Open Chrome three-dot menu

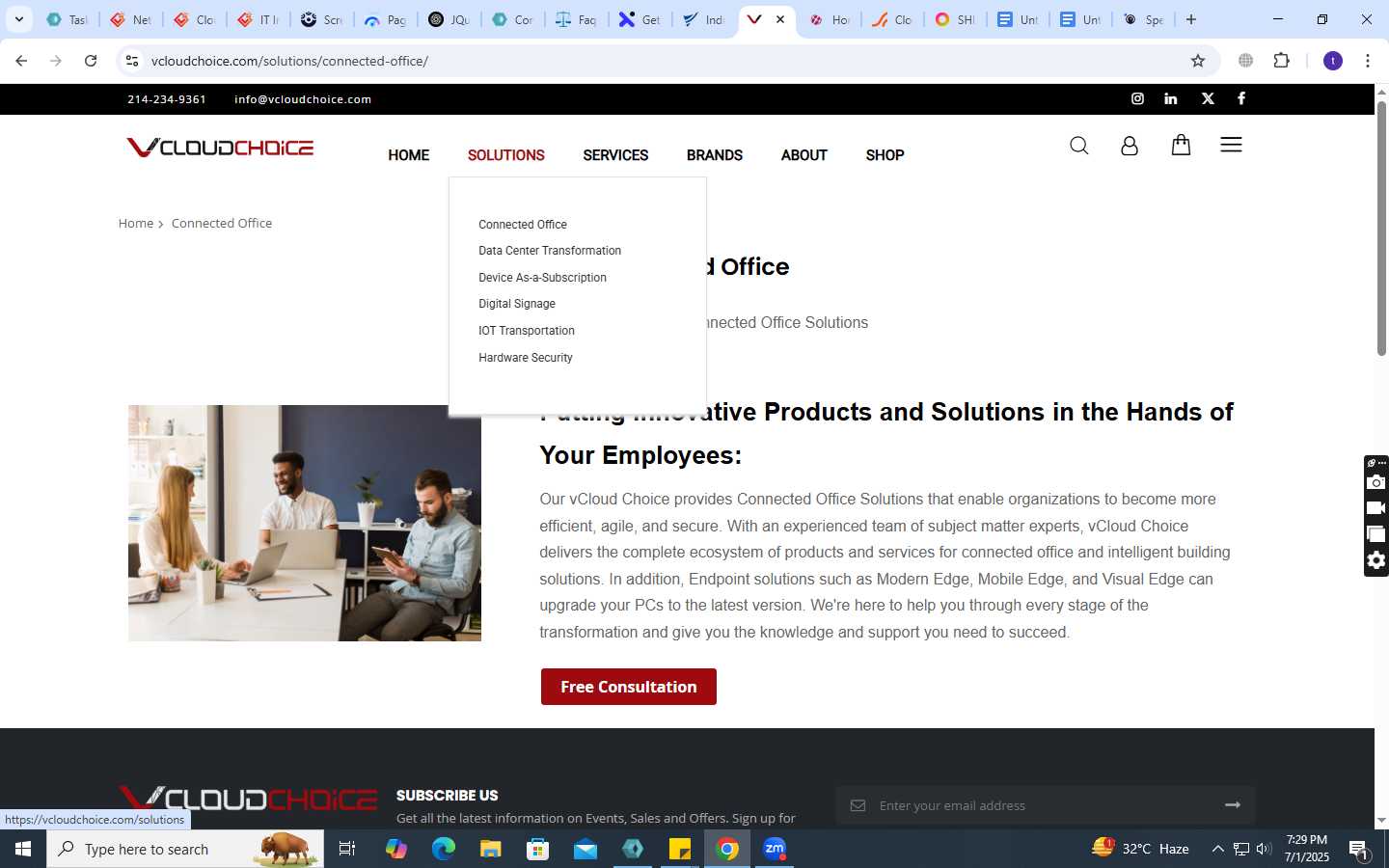point(1368,61)
